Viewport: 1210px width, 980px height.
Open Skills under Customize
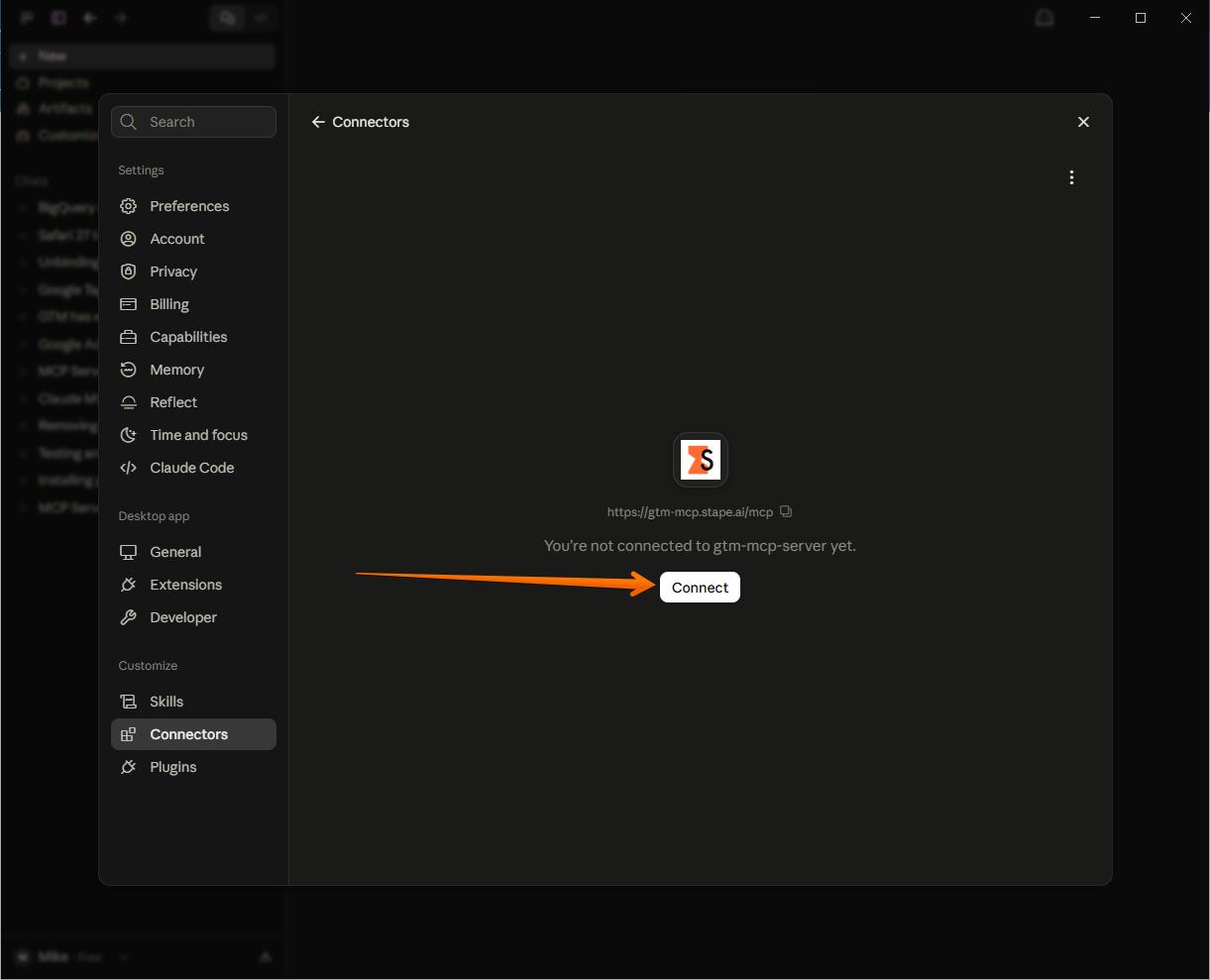coord(193,702)
